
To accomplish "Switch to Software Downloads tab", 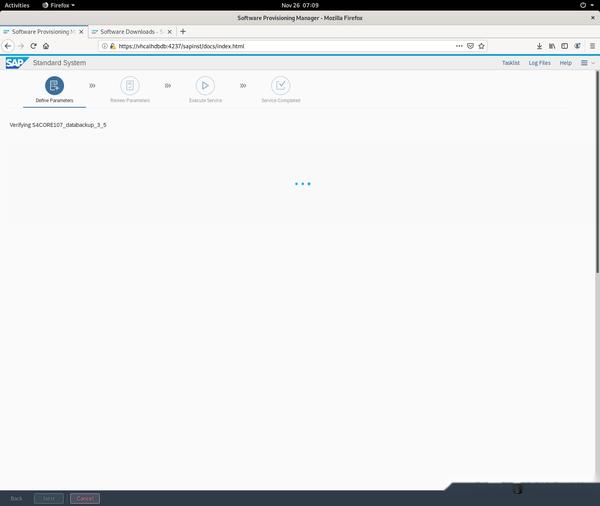I will pos(132,32).
